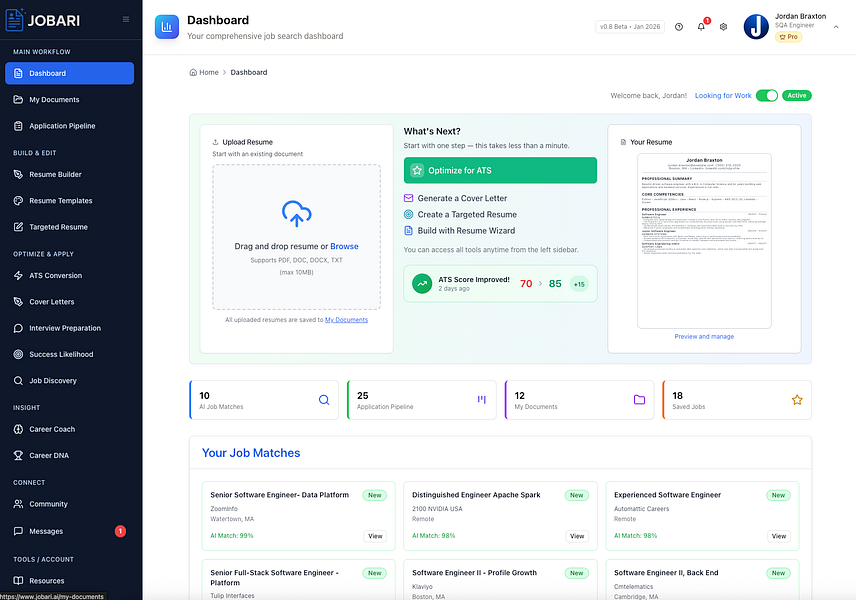Open Targeted Resume in the sidebar

point(69,227)
